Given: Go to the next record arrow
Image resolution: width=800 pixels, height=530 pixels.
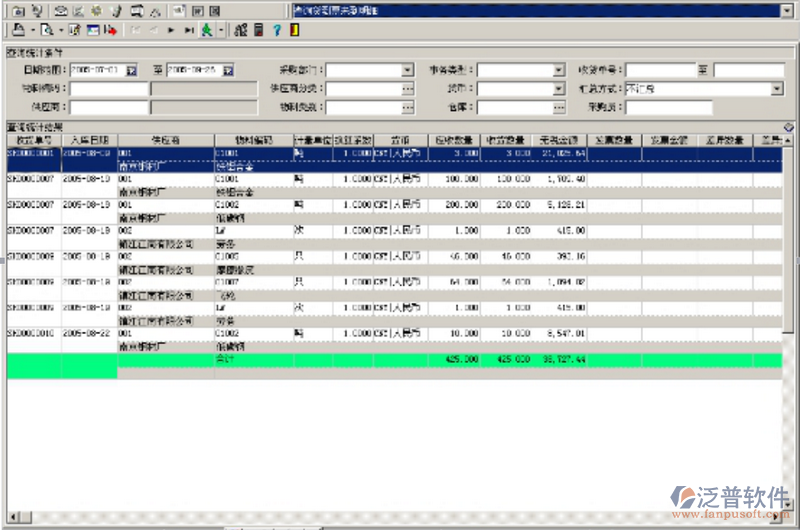Looking at the screenshot, I should click(x=172, y=30).
